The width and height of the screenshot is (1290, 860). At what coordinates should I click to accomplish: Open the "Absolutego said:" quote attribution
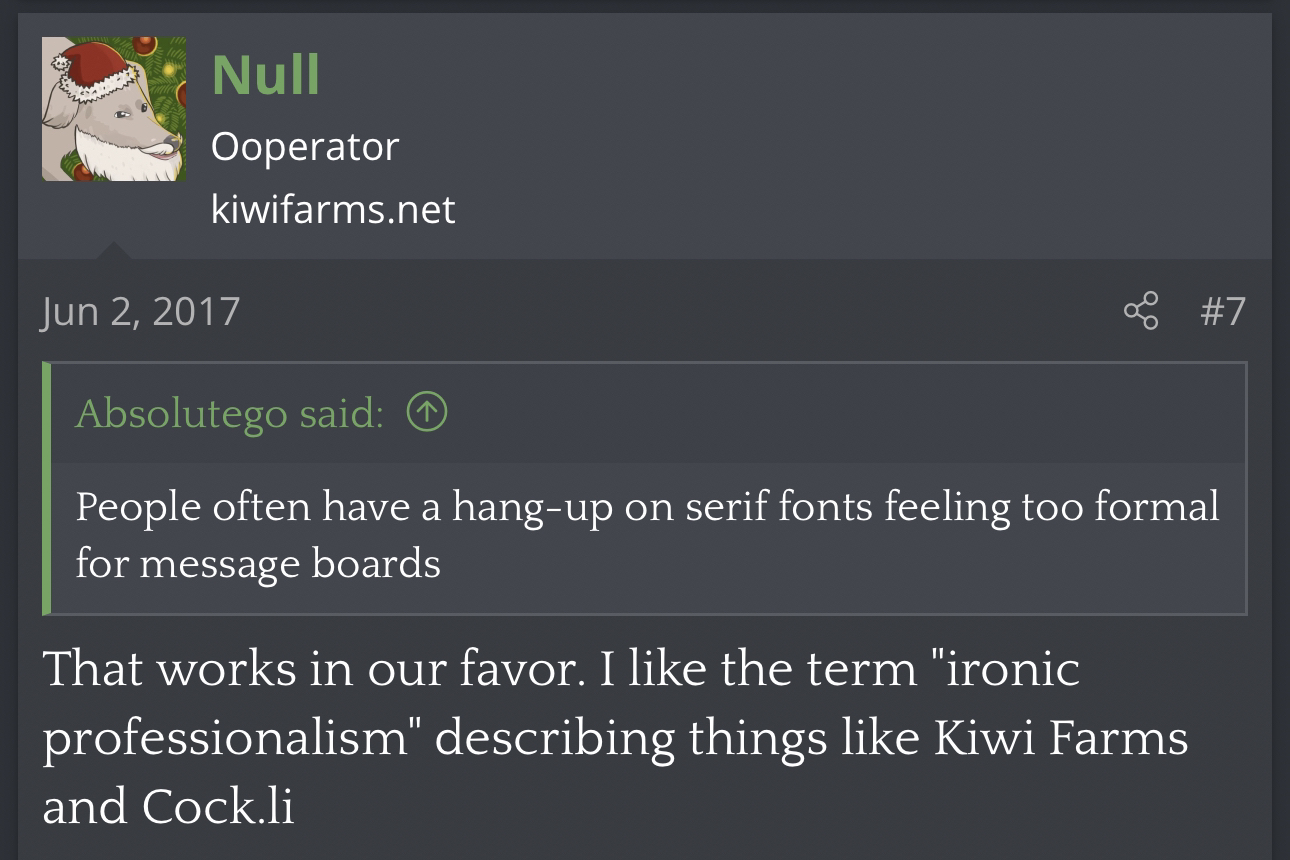point(229,412)
